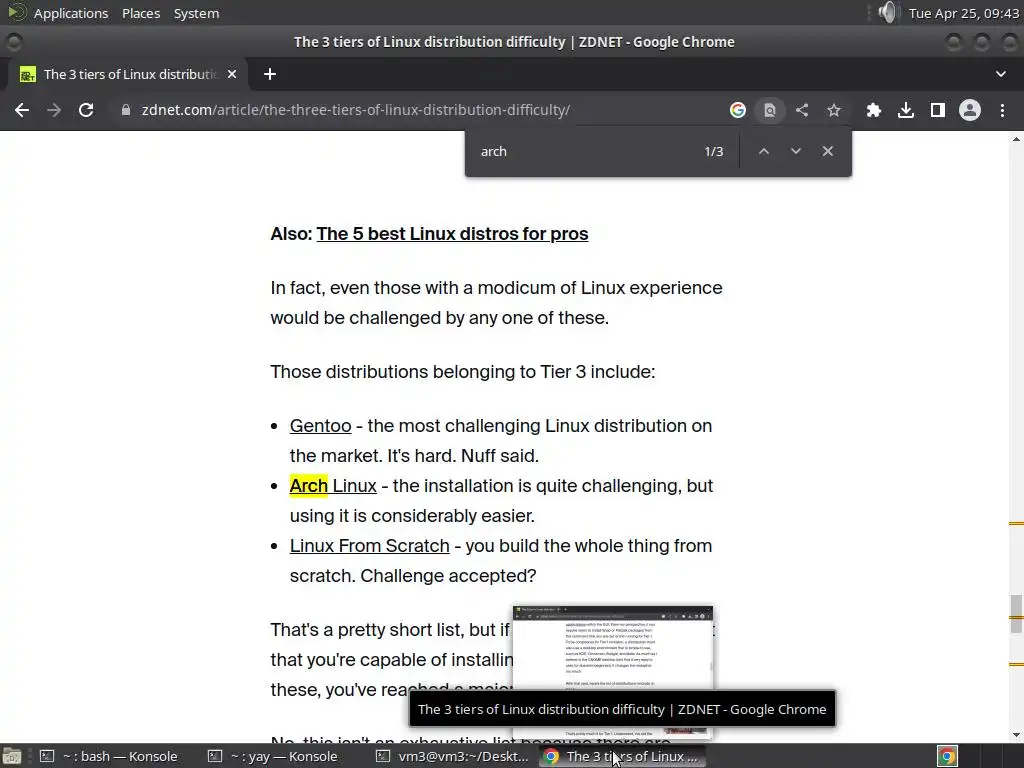The width and height of the screenshot is (1024, 768).
Task: Click the find-in-page search icon
Action: pyautogui.click(x=770, y=110)
